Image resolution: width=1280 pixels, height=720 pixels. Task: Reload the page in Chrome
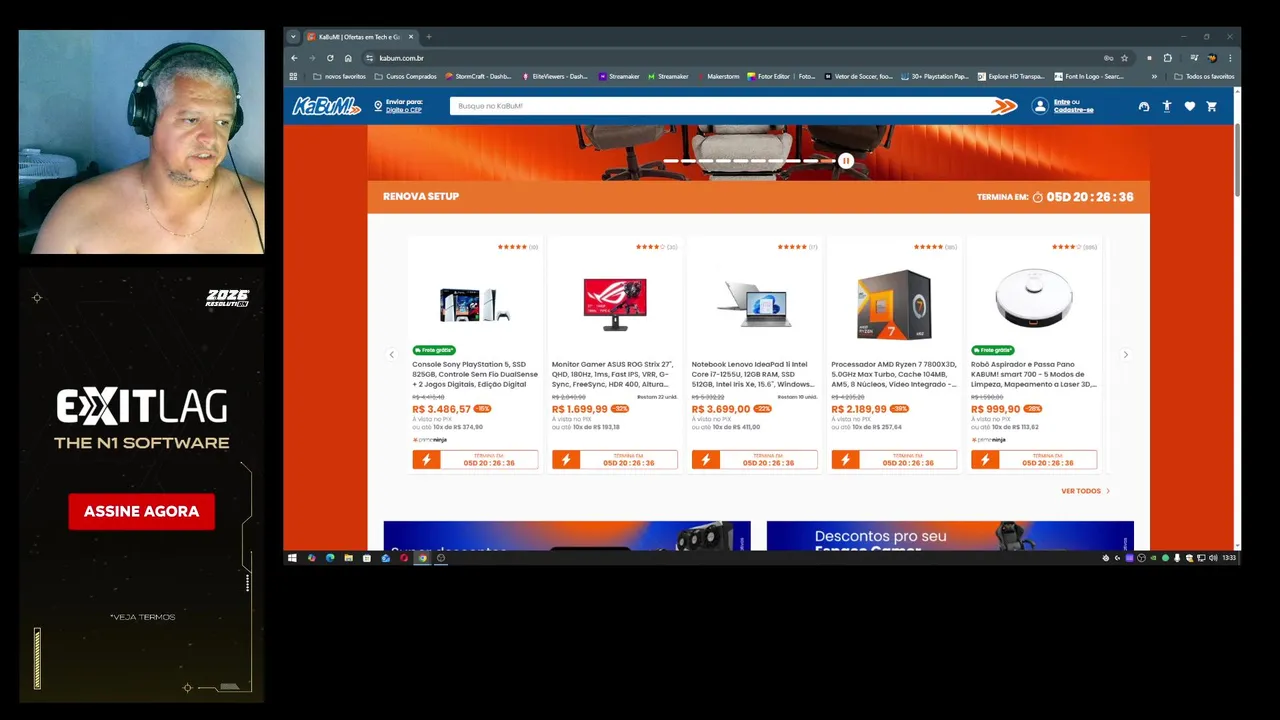pos(330,58)
